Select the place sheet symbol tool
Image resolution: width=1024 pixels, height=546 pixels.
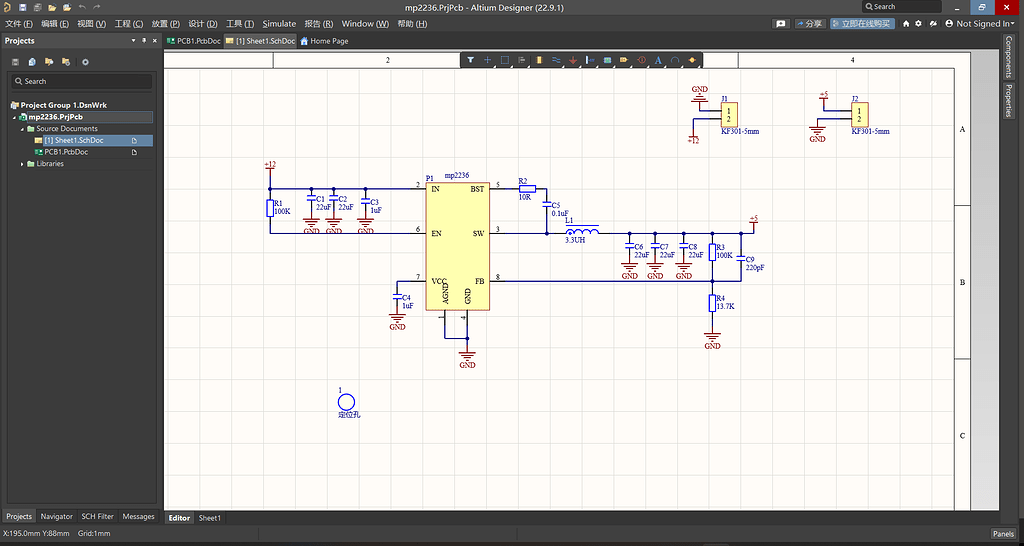[x=607, y=60]
